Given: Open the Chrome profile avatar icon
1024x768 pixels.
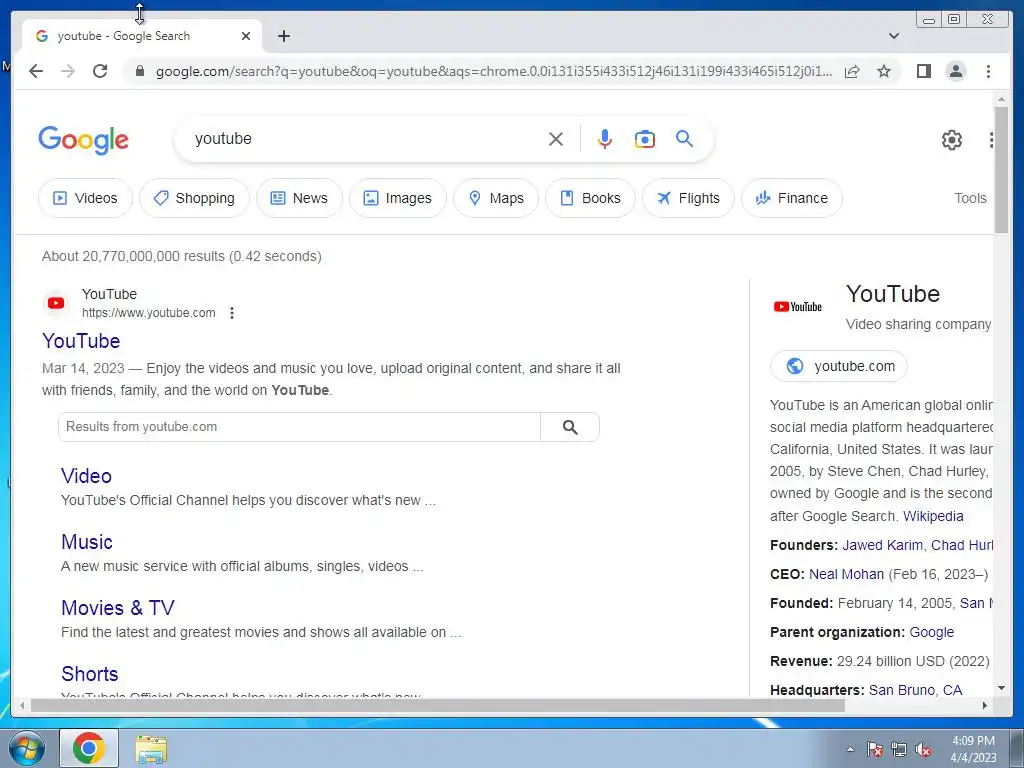Looking at the screenshot, I should coord(955,71).
